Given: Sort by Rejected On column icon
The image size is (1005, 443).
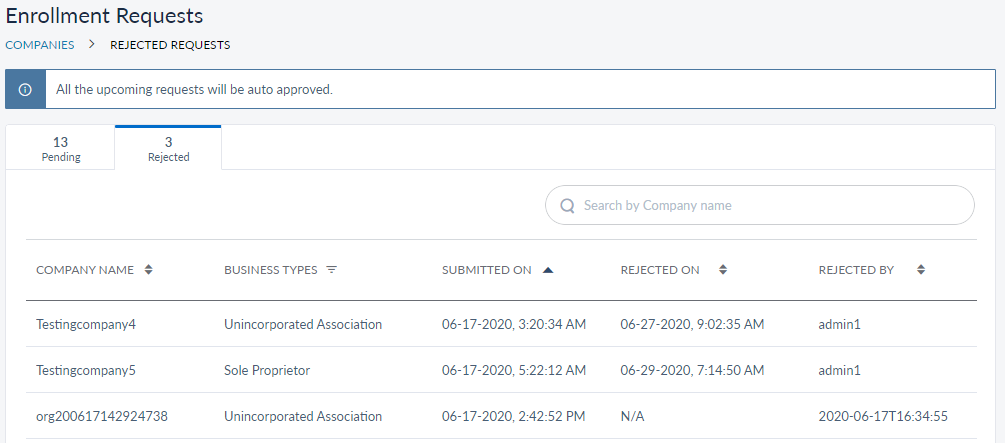Looking at the screenshot, I should (722, 270).
